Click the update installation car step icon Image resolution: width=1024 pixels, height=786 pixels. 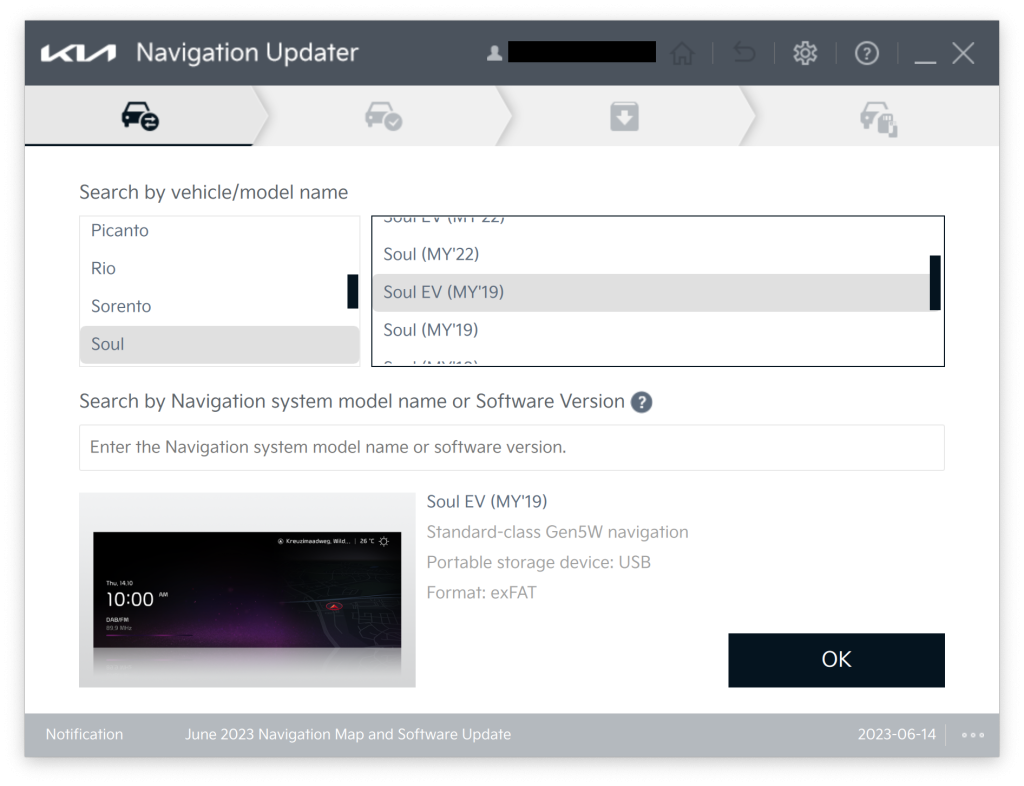point(877,115)
